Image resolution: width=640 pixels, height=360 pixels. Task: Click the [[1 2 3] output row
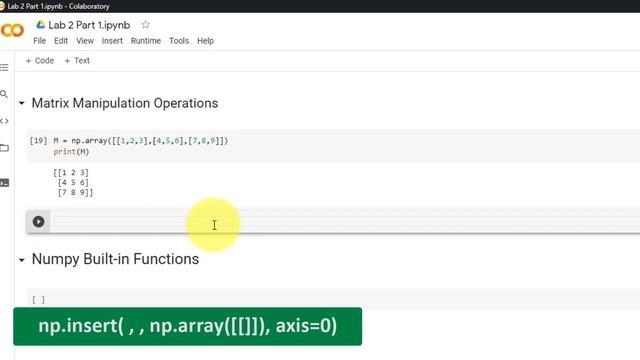pos(71,173)
